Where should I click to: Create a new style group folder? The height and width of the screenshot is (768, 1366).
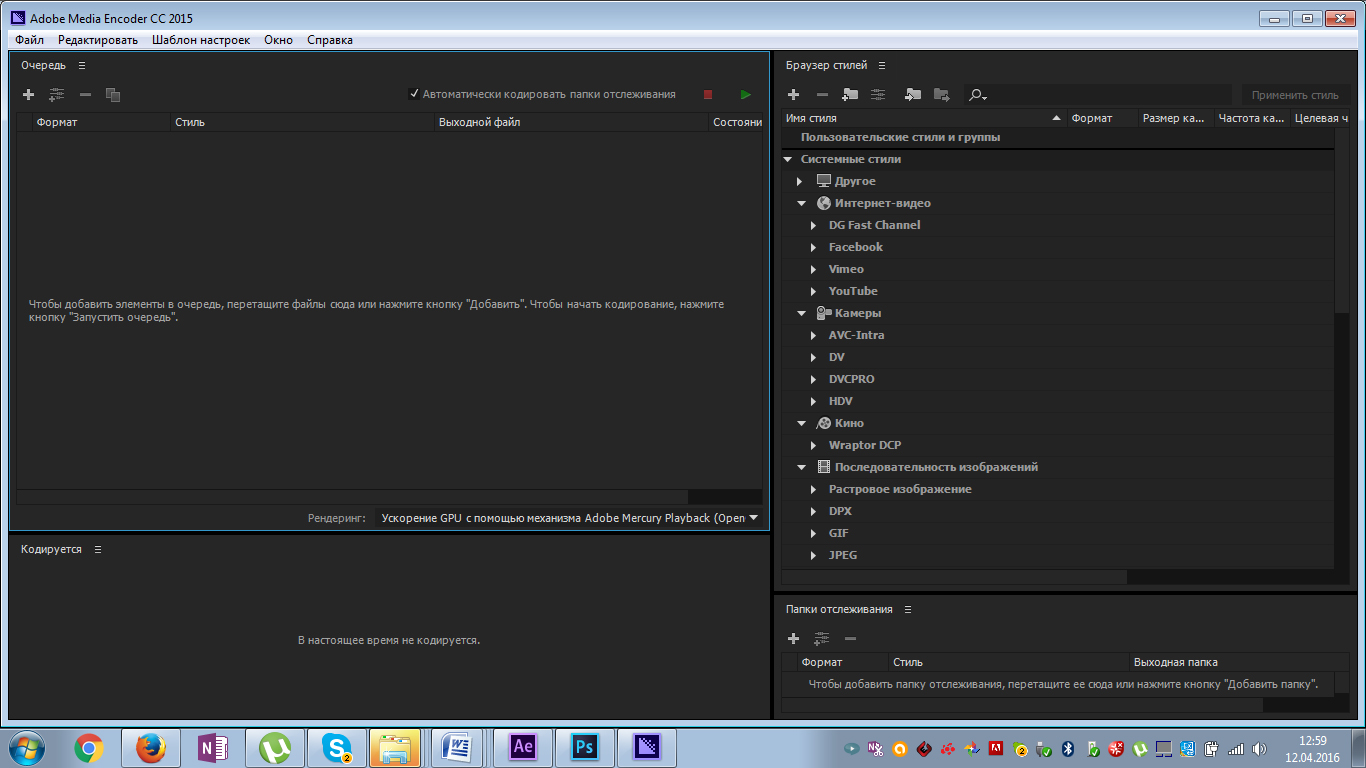click(850, 95)
